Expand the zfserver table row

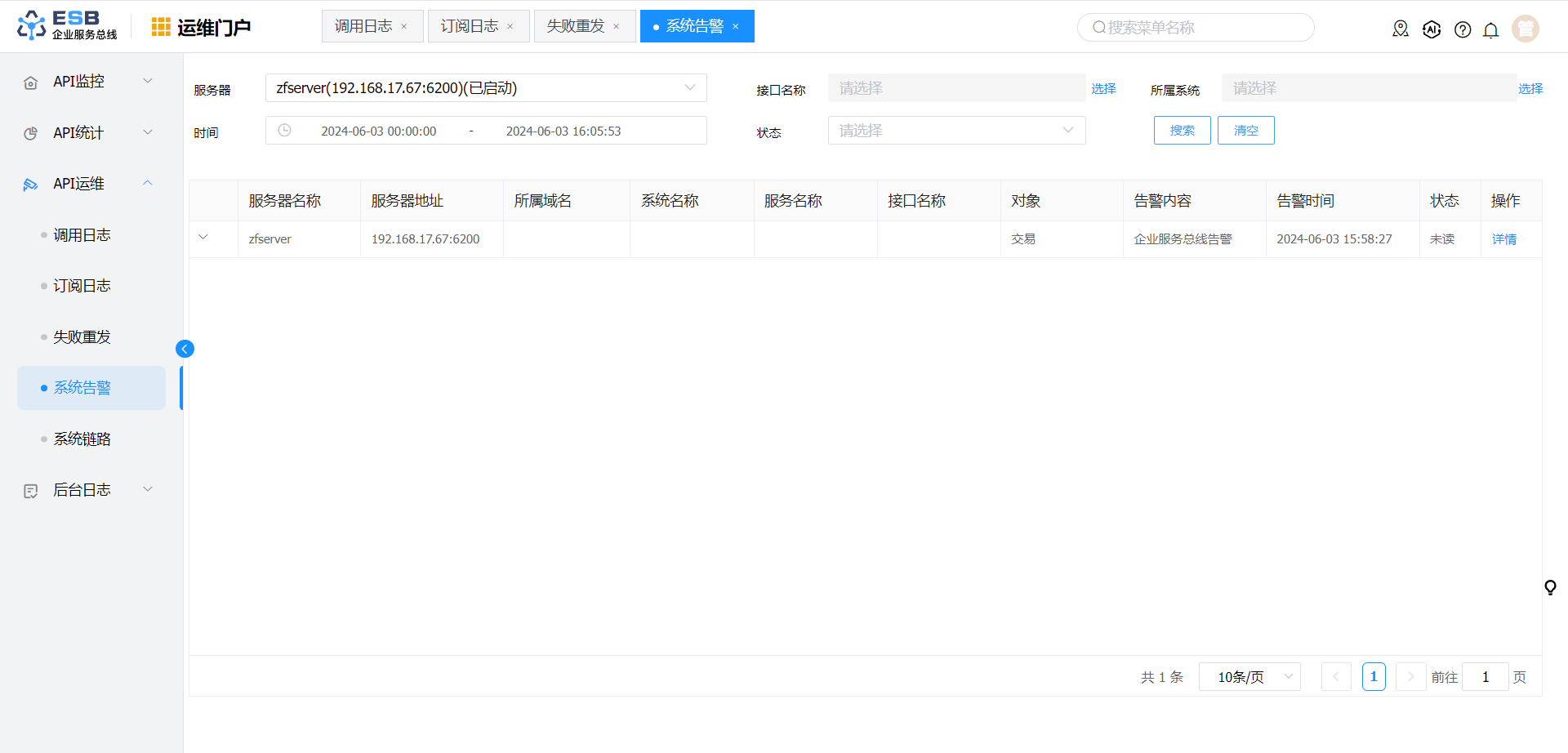coord(203,238)
